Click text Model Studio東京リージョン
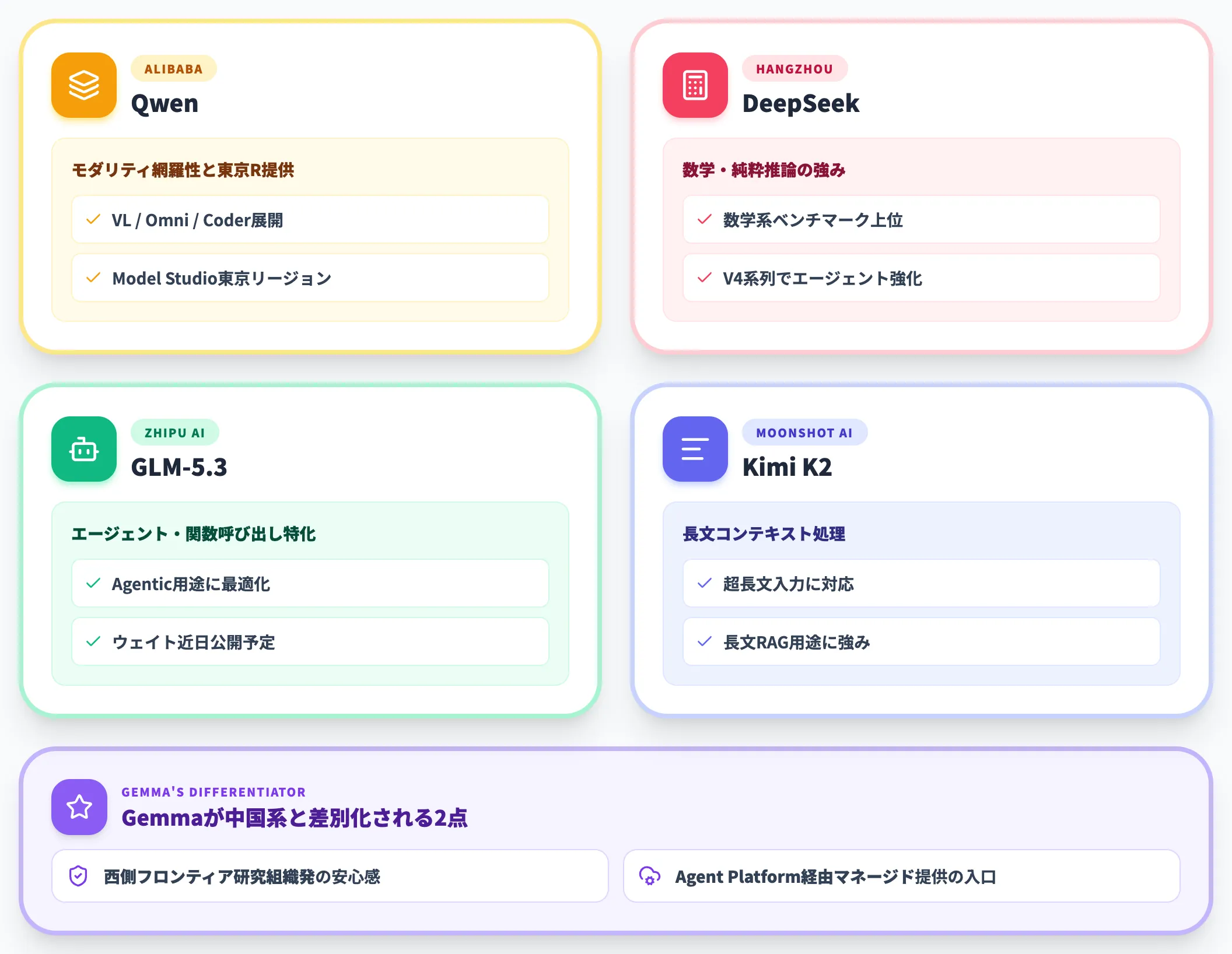The width and height of the screenshot is (1232, 954). tap(222, 279)
